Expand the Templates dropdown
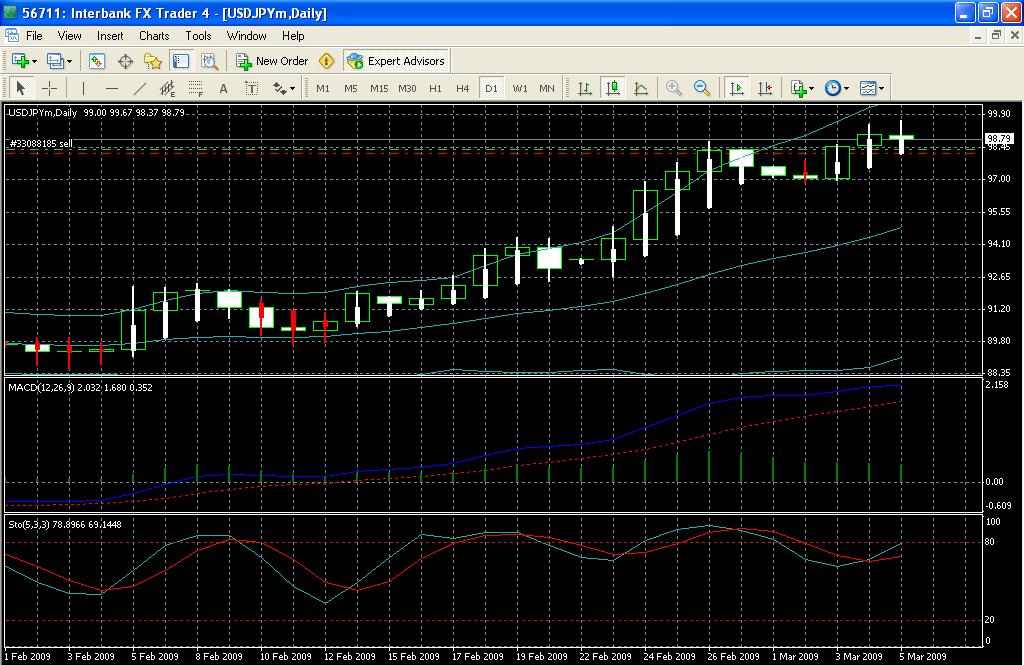The image size is (1024, 665). click(870, 88)
